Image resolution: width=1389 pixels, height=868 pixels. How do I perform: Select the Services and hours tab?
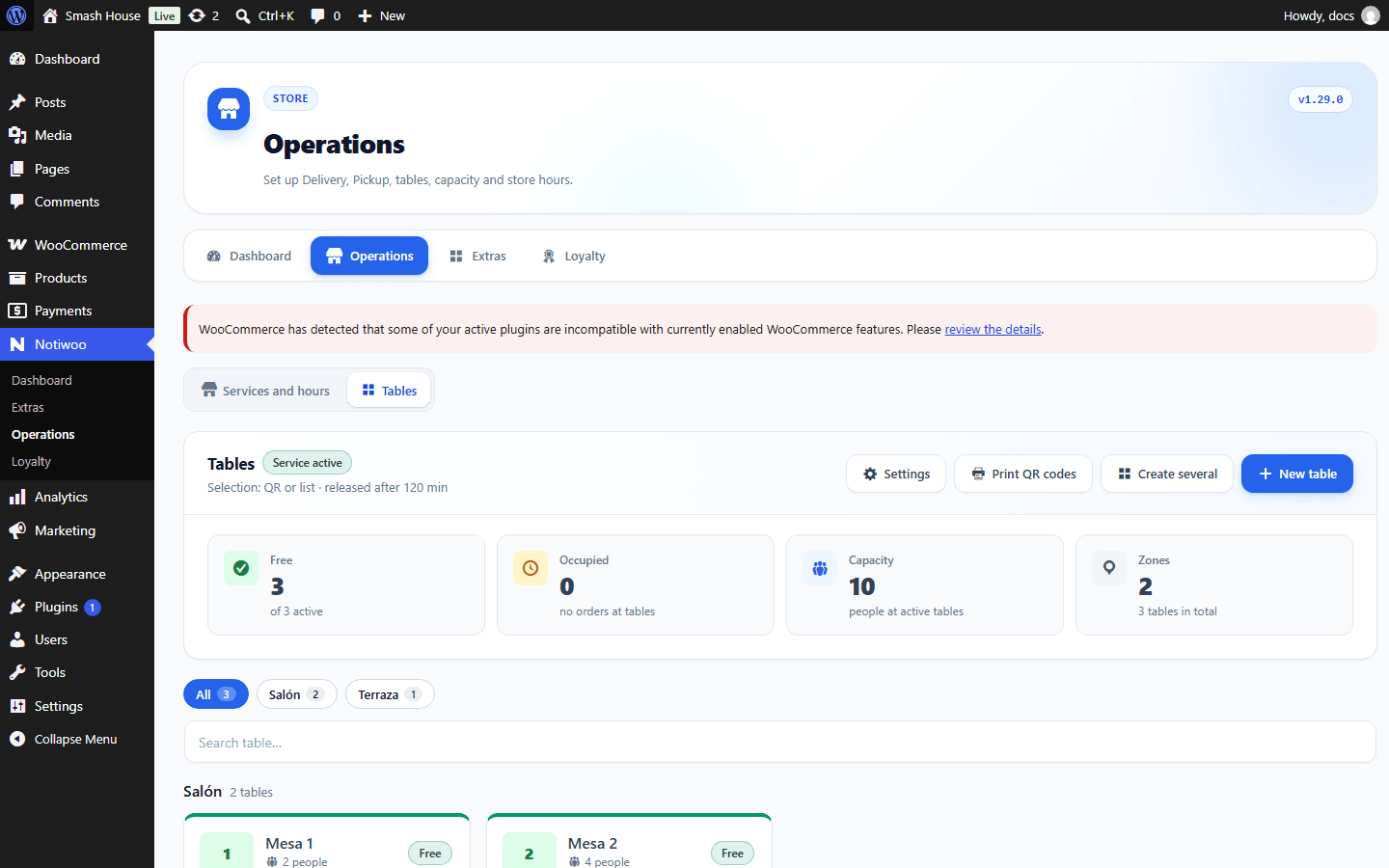265,391
